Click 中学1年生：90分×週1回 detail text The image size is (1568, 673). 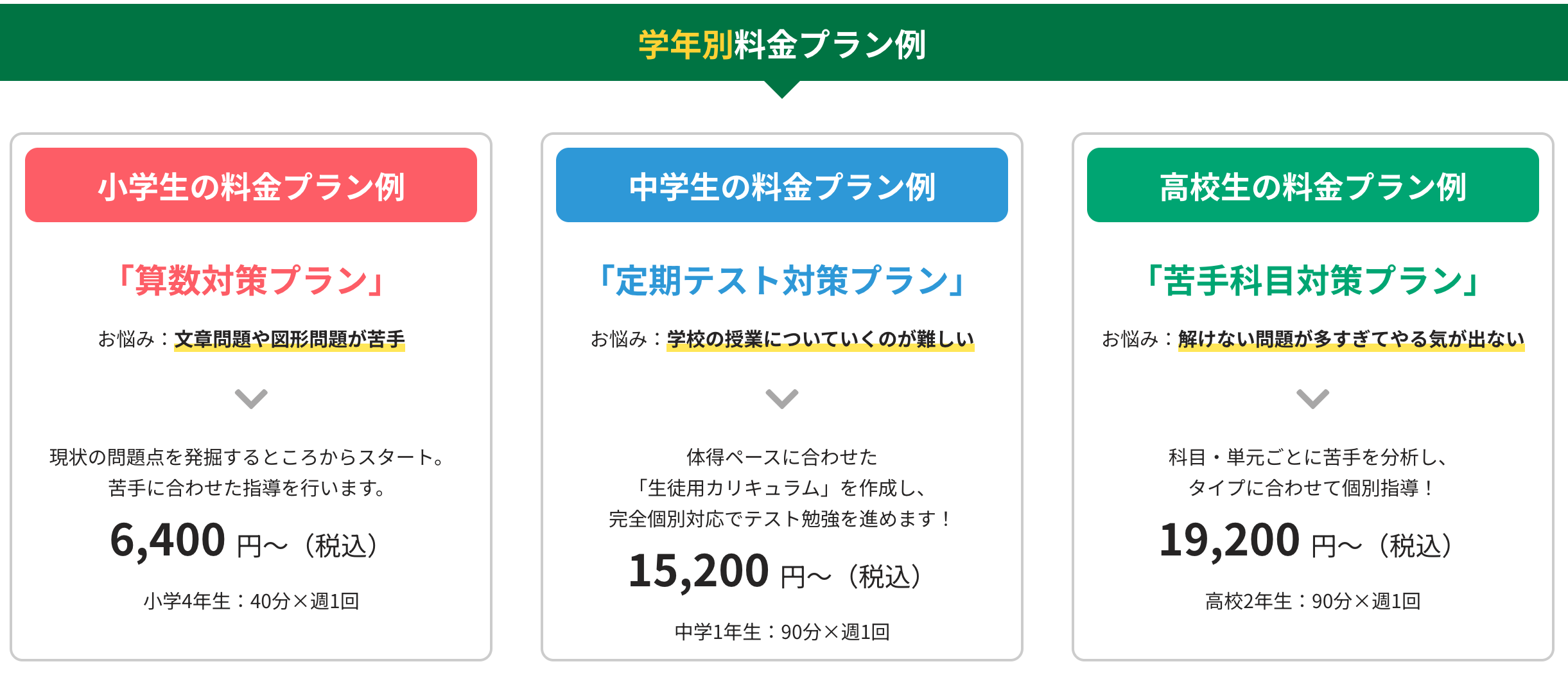coord(781,632)
